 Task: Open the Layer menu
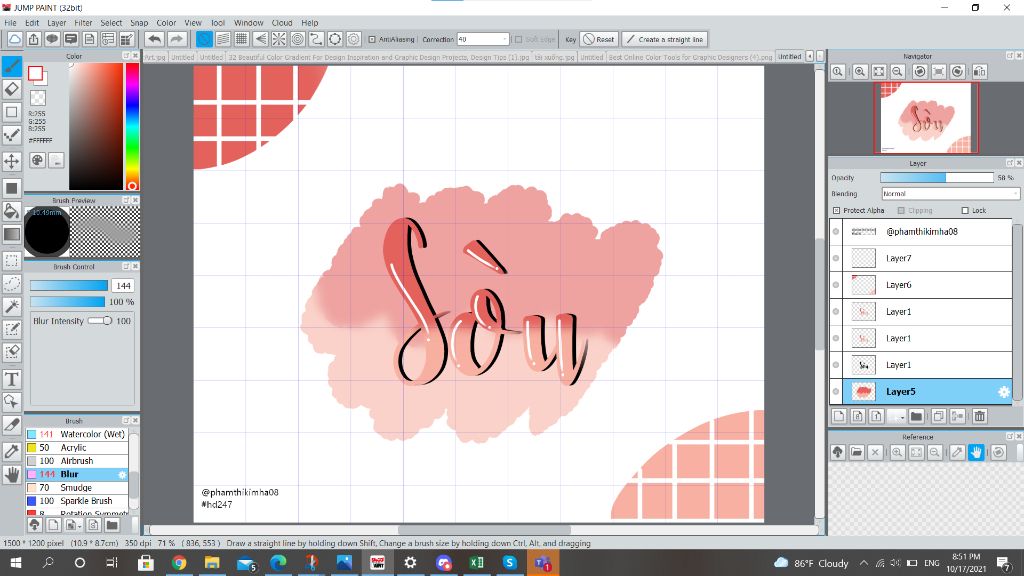(x=57, y=22)
